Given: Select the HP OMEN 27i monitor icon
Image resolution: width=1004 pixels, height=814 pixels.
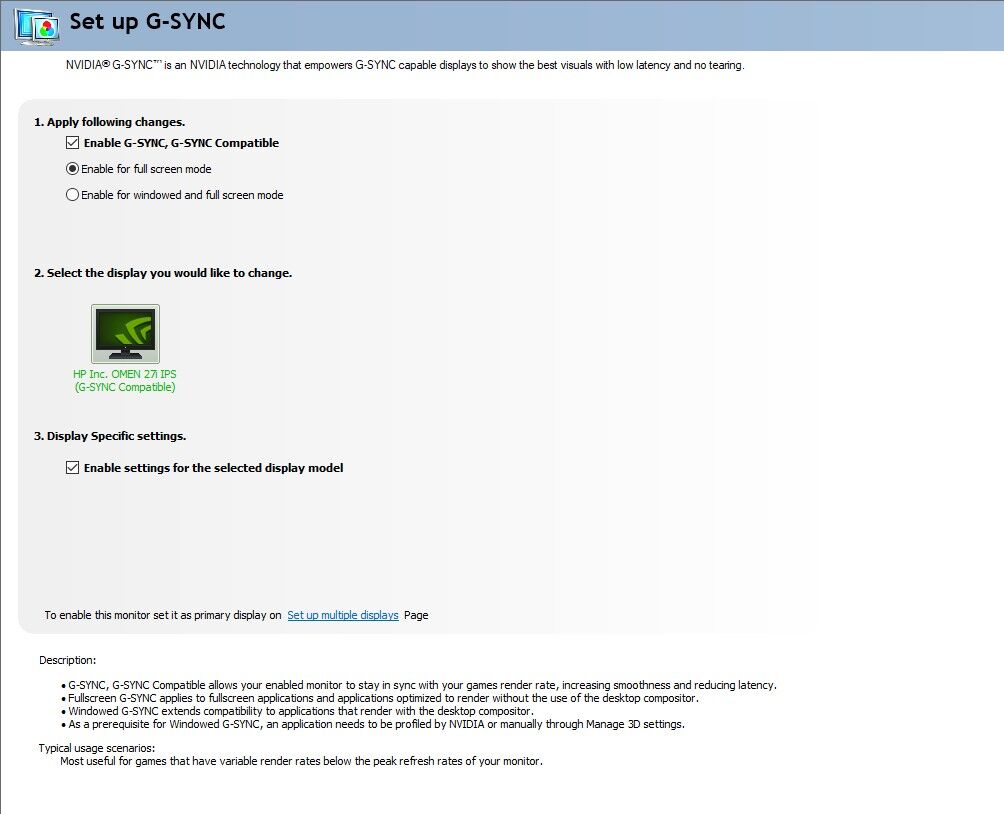Looking at the screenshot, I should [126, 334].
